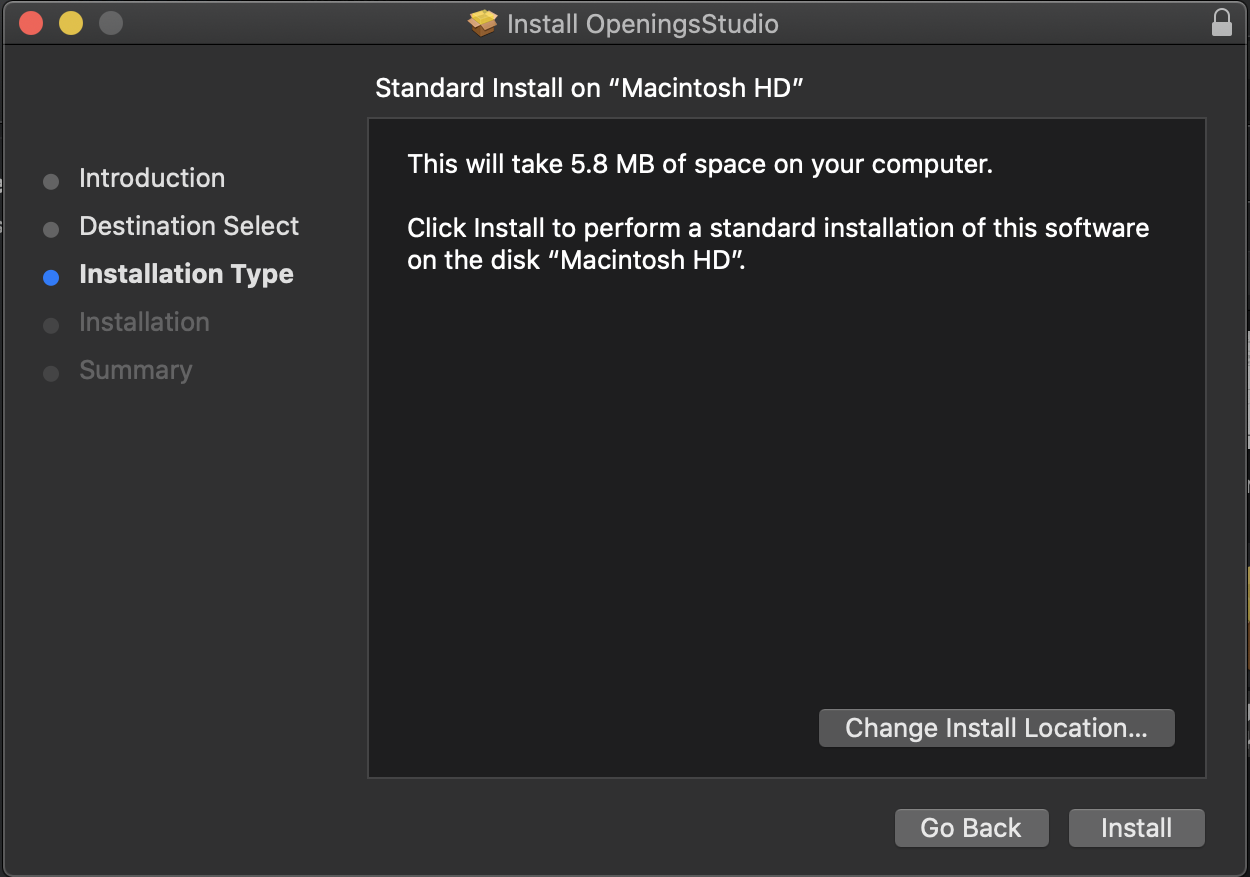Image resolution: width=1250 pixels, height=877 pixels.
Task: Open Change Install Location dialog
Action: point(996,728)
